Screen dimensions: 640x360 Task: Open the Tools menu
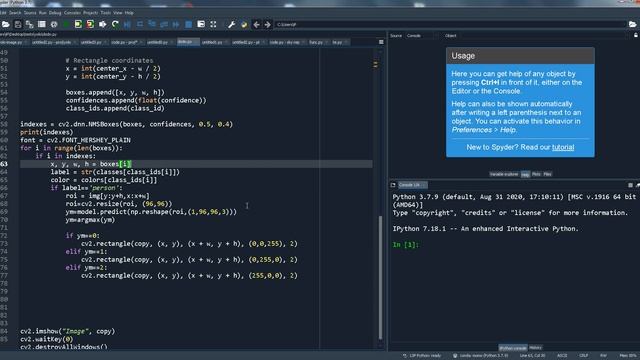(x=105, y=13)
